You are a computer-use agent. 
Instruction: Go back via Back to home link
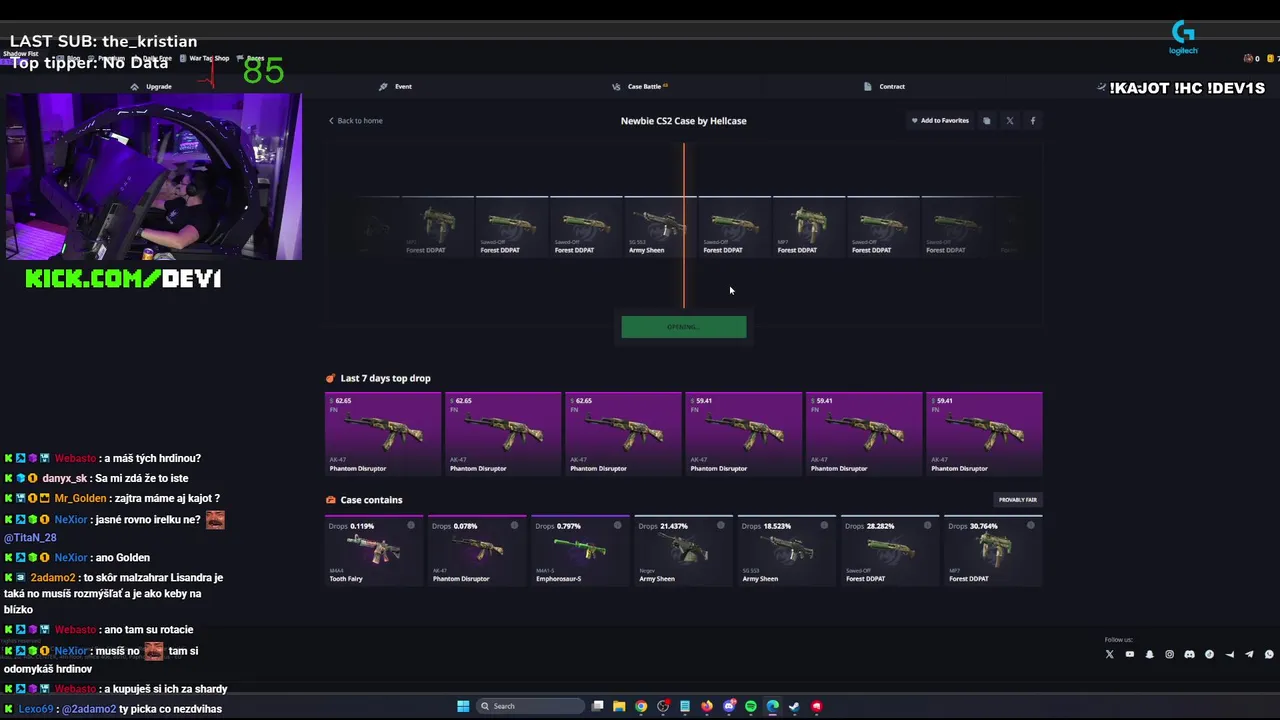coord(356,121)
